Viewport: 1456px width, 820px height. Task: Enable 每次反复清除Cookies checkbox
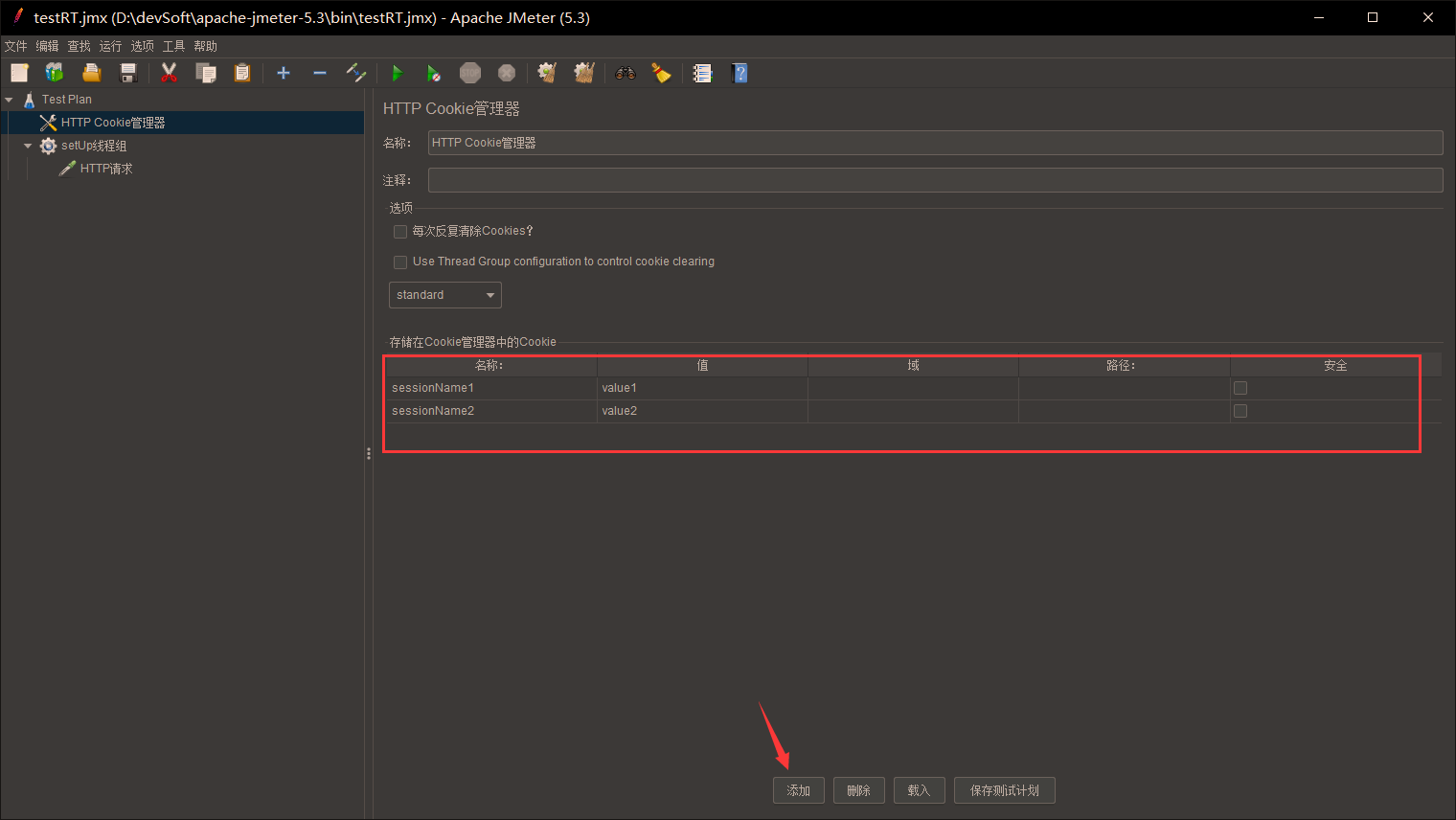pos(400,232)
